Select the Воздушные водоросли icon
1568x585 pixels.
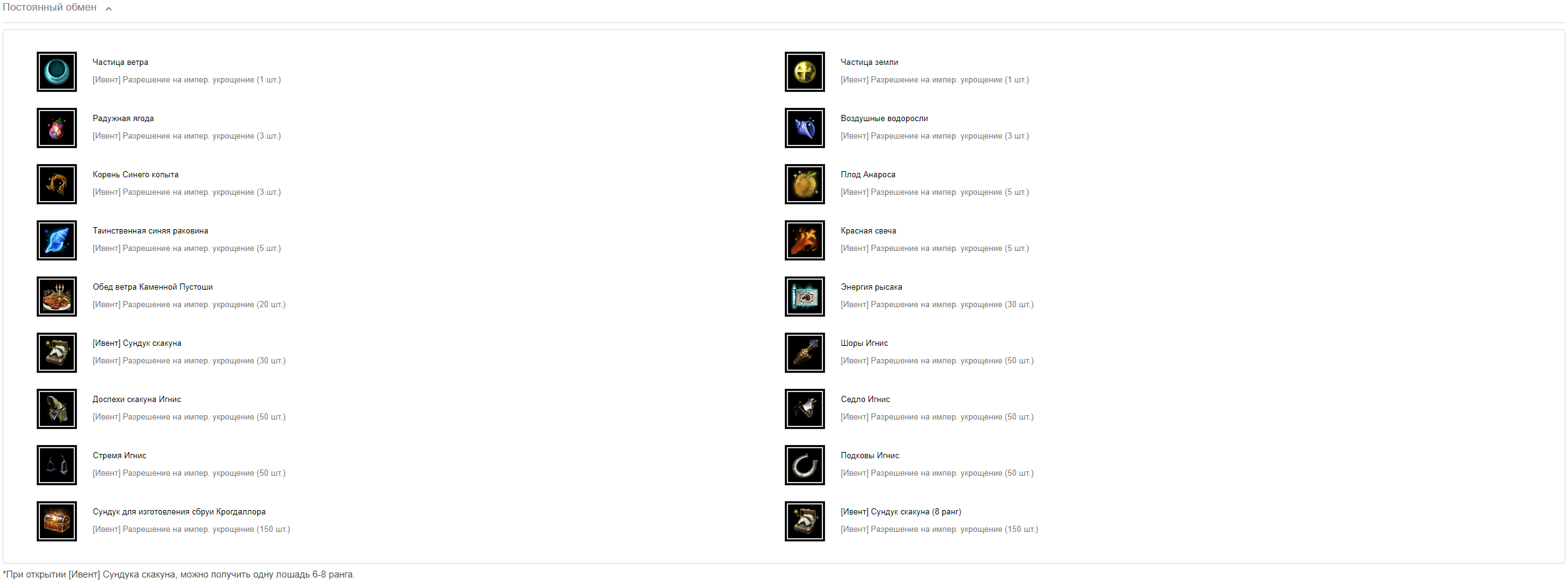point(805,128)
